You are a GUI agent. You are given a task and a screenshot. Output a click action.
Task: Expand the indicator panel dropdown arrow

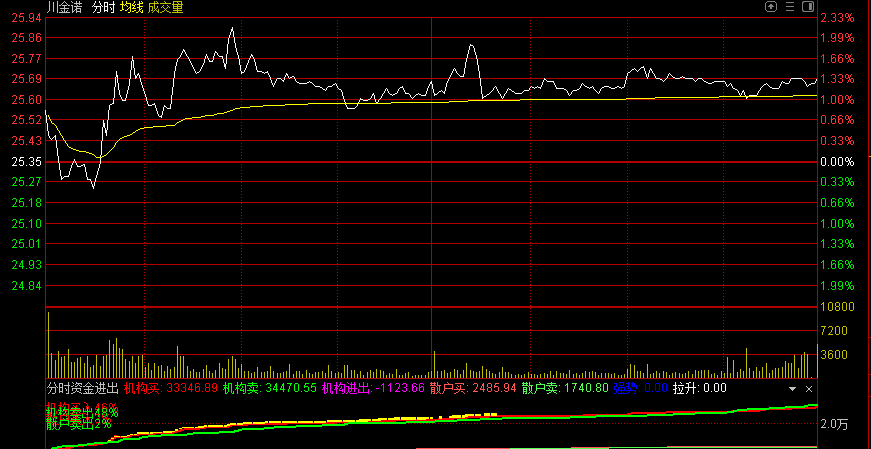(x=792, y=388)
